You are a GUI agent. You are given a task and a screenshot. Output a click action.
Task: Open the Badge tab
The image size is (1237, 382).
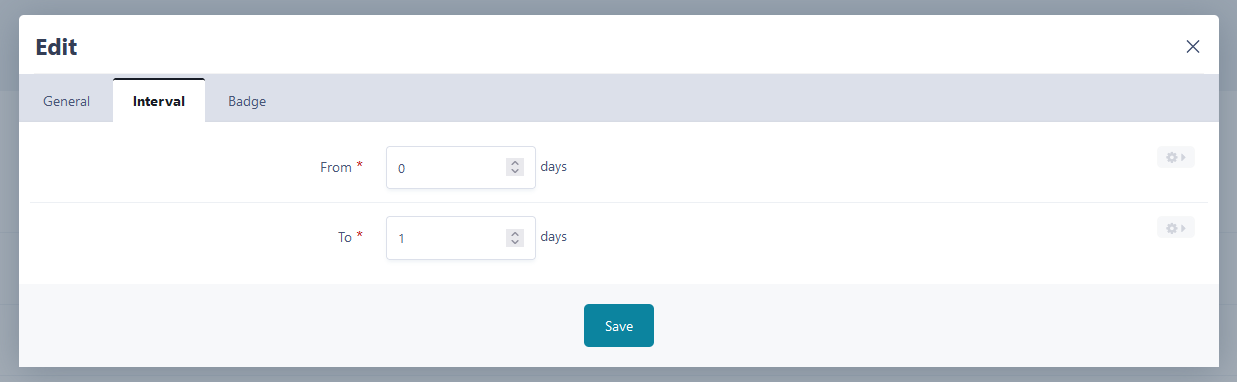tap(247, 101)
